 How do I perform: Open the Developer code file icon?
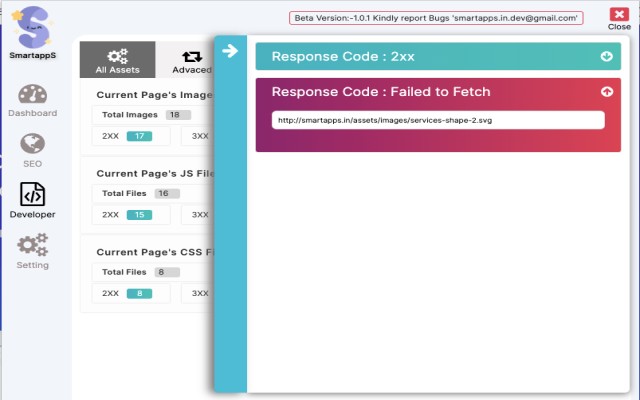pyautogui.click(x=33, y=194)
